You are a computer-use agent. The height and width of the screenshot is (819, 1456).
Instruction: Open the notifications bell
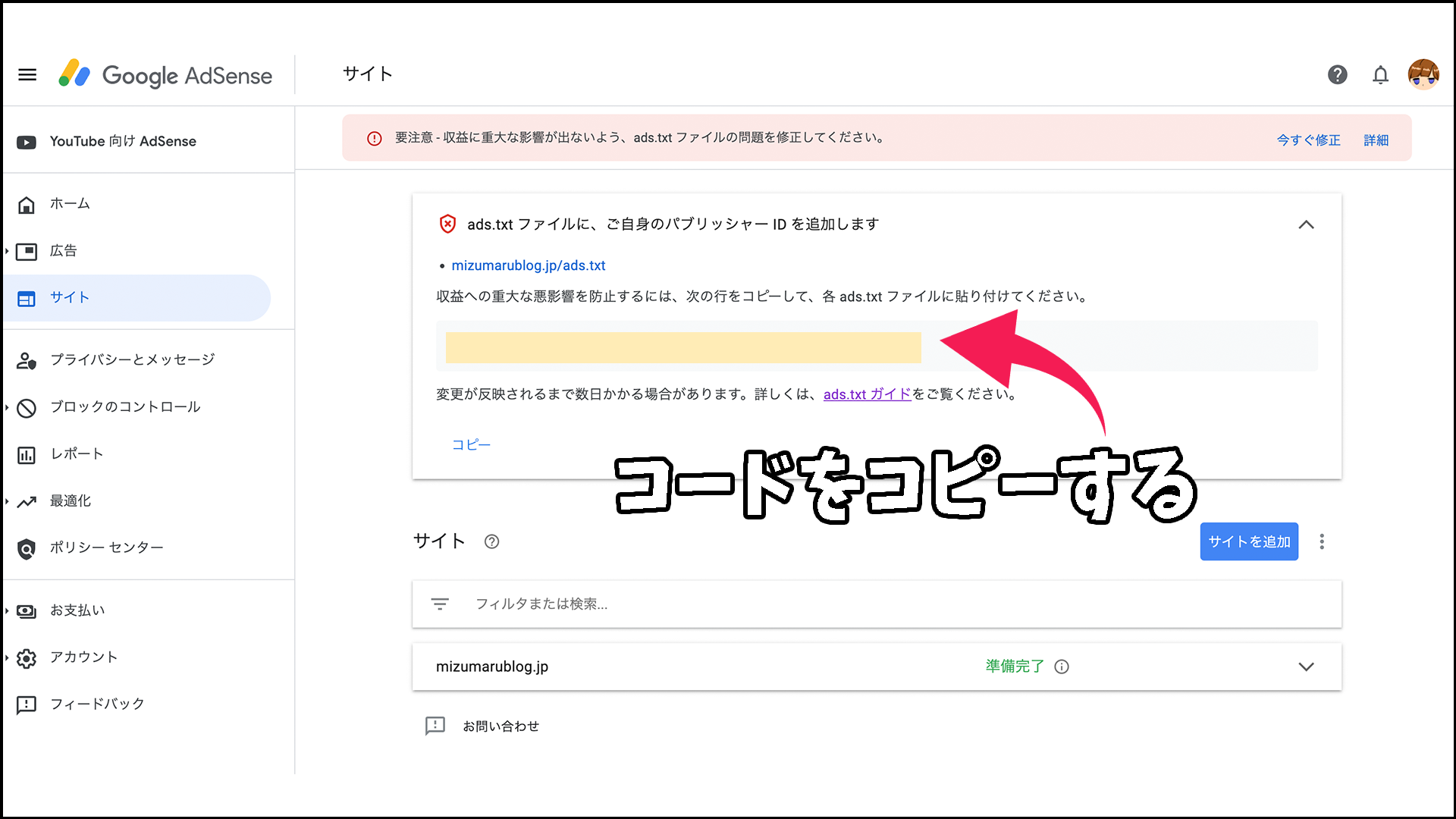pos(1381,74)
